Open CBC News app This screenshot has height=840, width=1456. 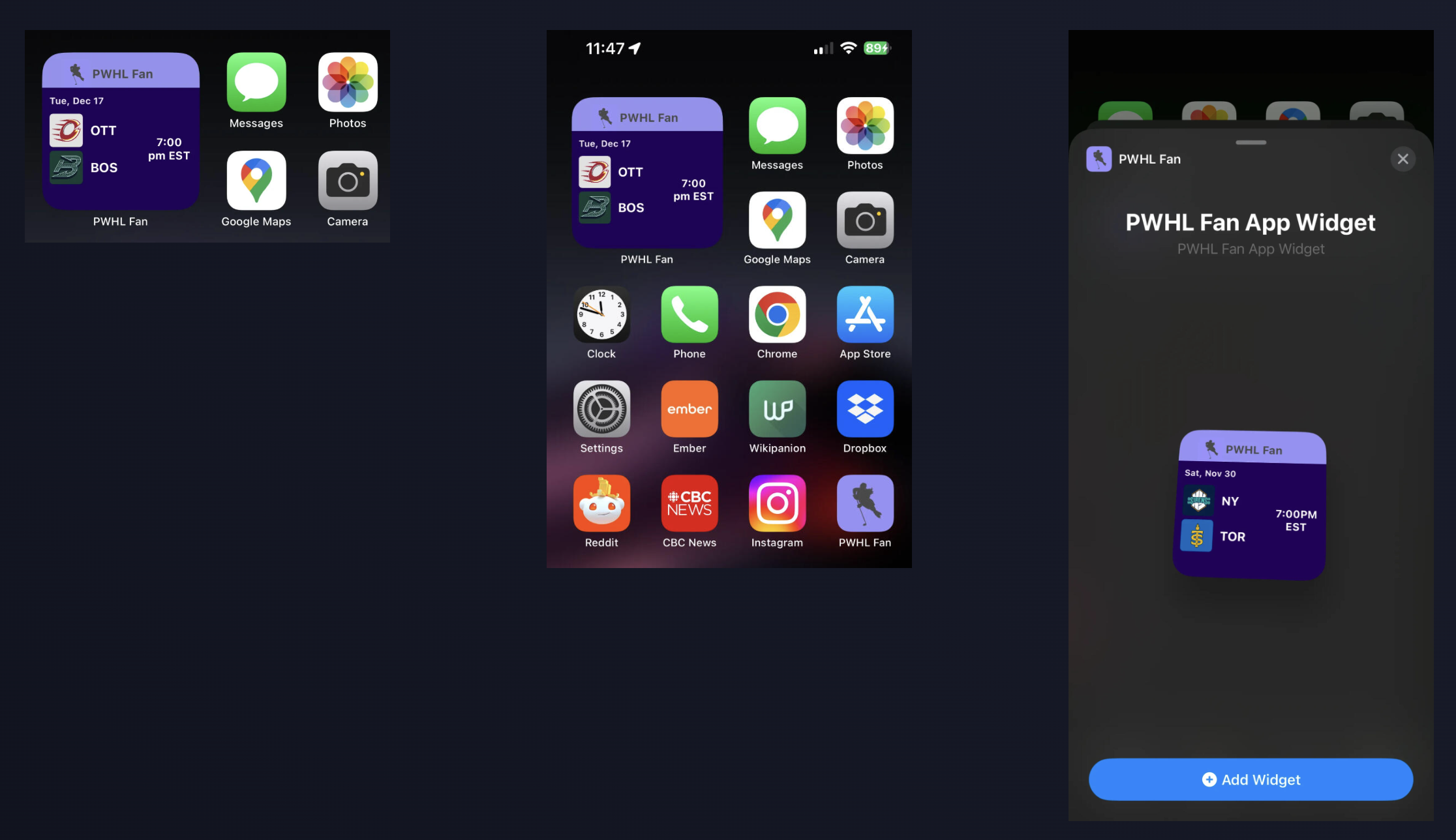point(690,503)
